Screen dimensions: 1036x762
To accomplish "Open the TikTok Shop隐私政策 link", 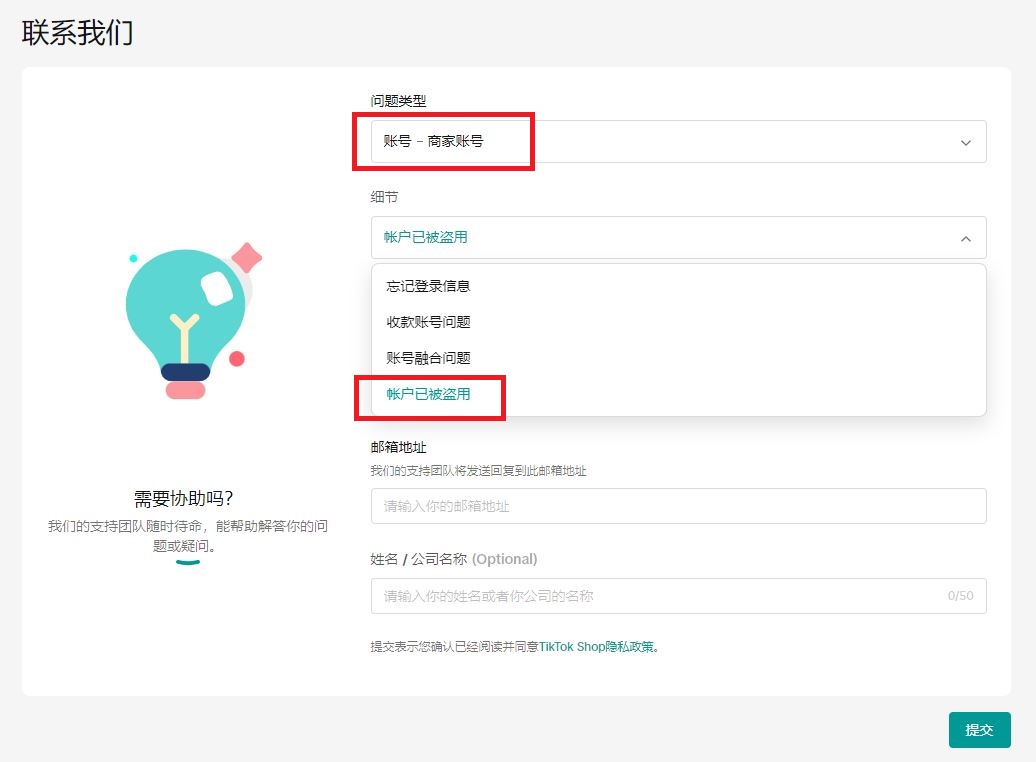I will [597, 647].
